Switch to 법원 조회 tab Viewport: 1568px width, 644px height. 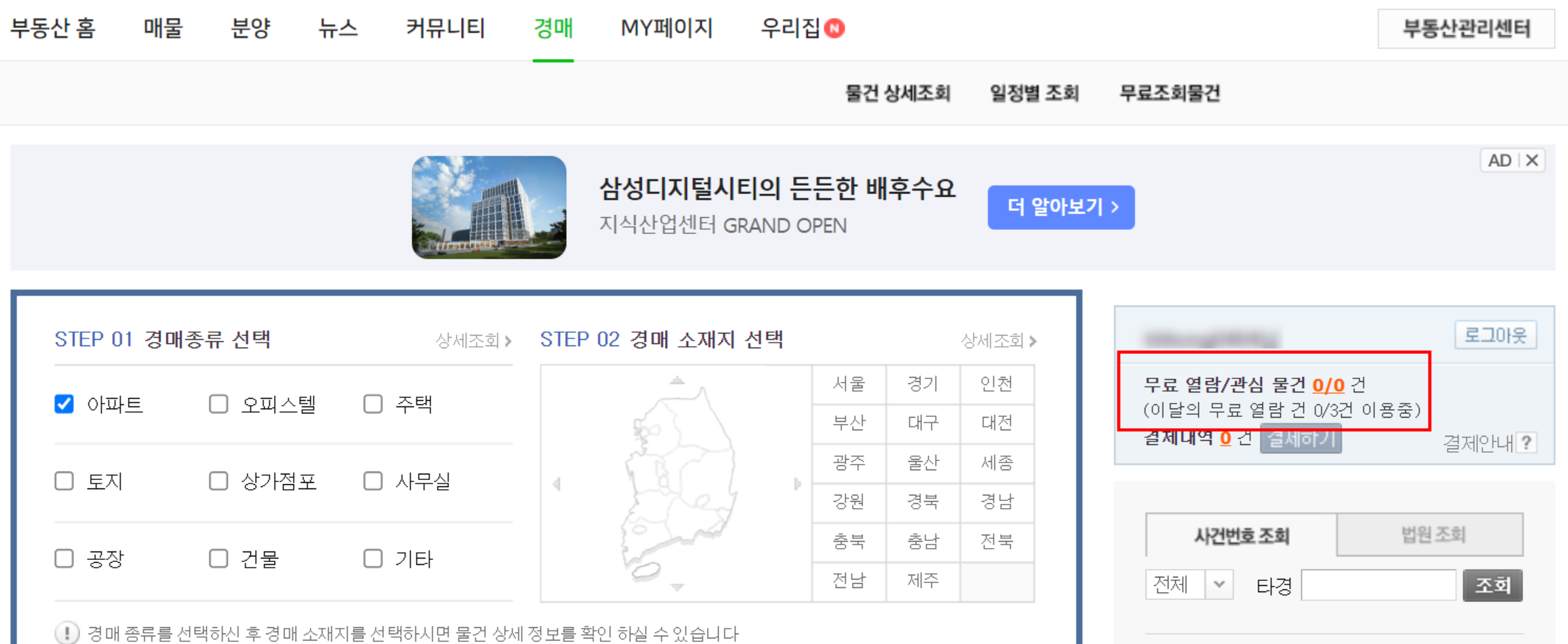[1430, 535]
